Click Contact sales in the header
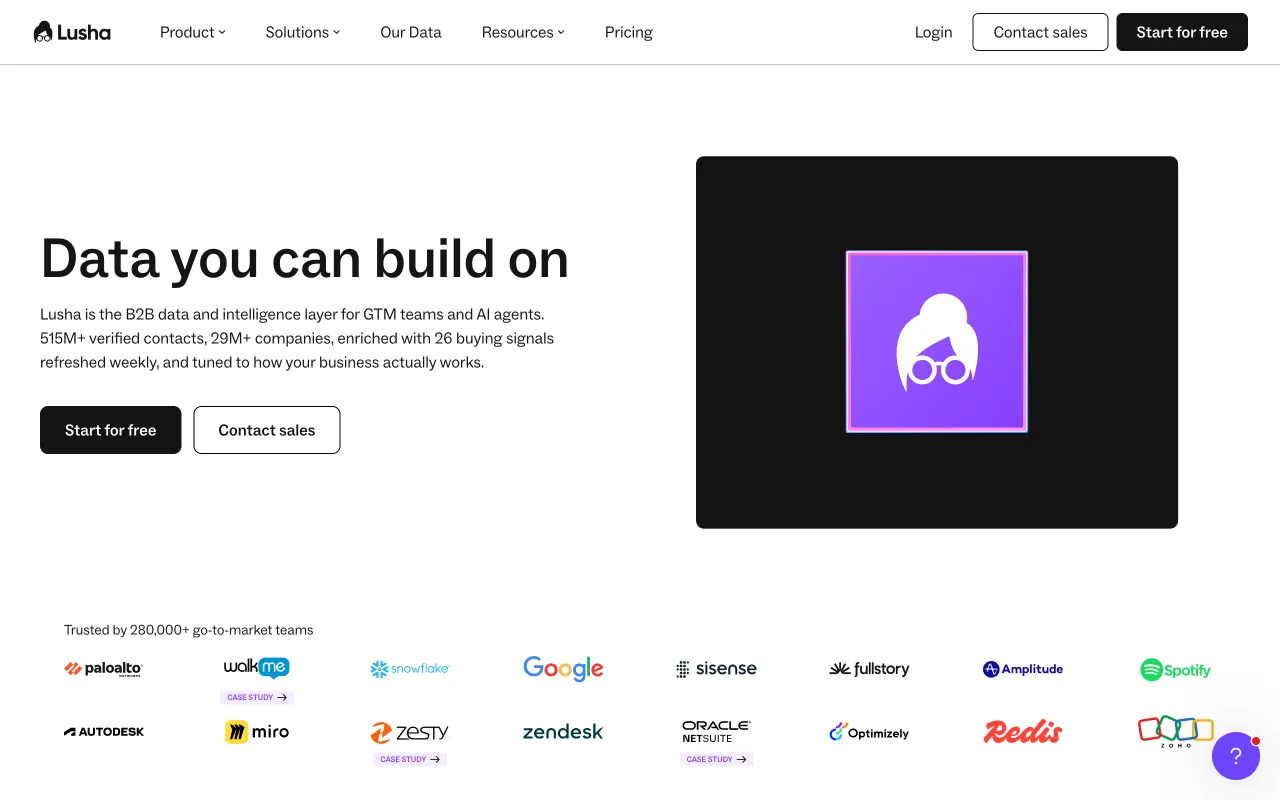The height and width of the screenshot is (800, 1280). [1040, 32]
